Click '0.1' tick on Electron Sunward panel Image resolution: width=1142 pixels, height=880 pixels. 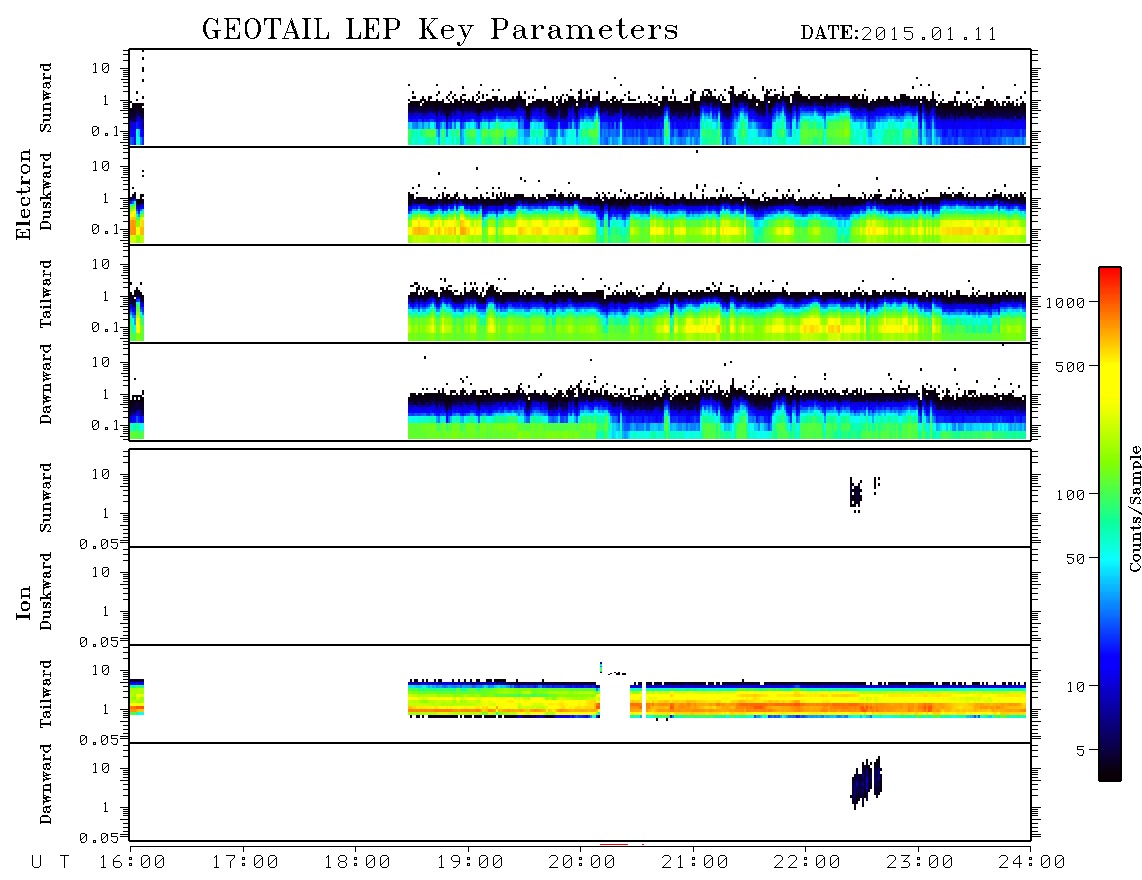104,131
